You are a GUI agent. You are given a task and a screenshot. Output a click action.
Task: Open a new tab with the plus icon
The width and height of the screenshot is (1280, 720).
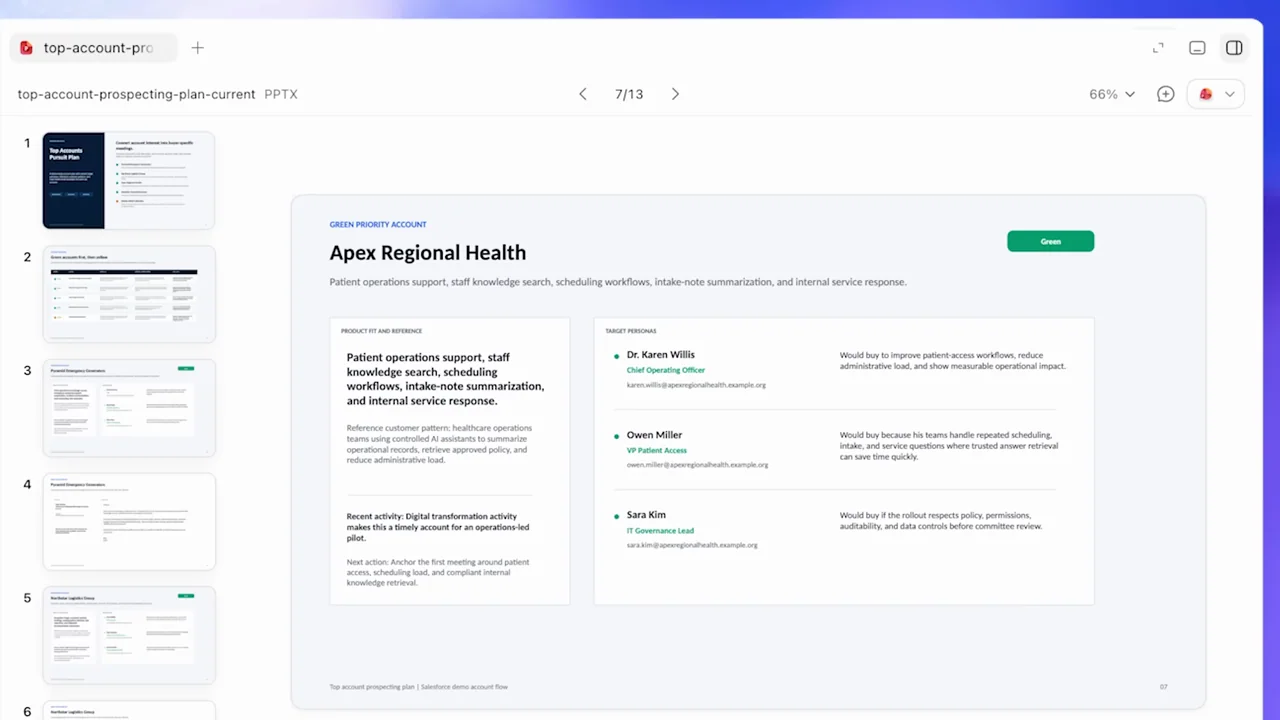(197, 48)
